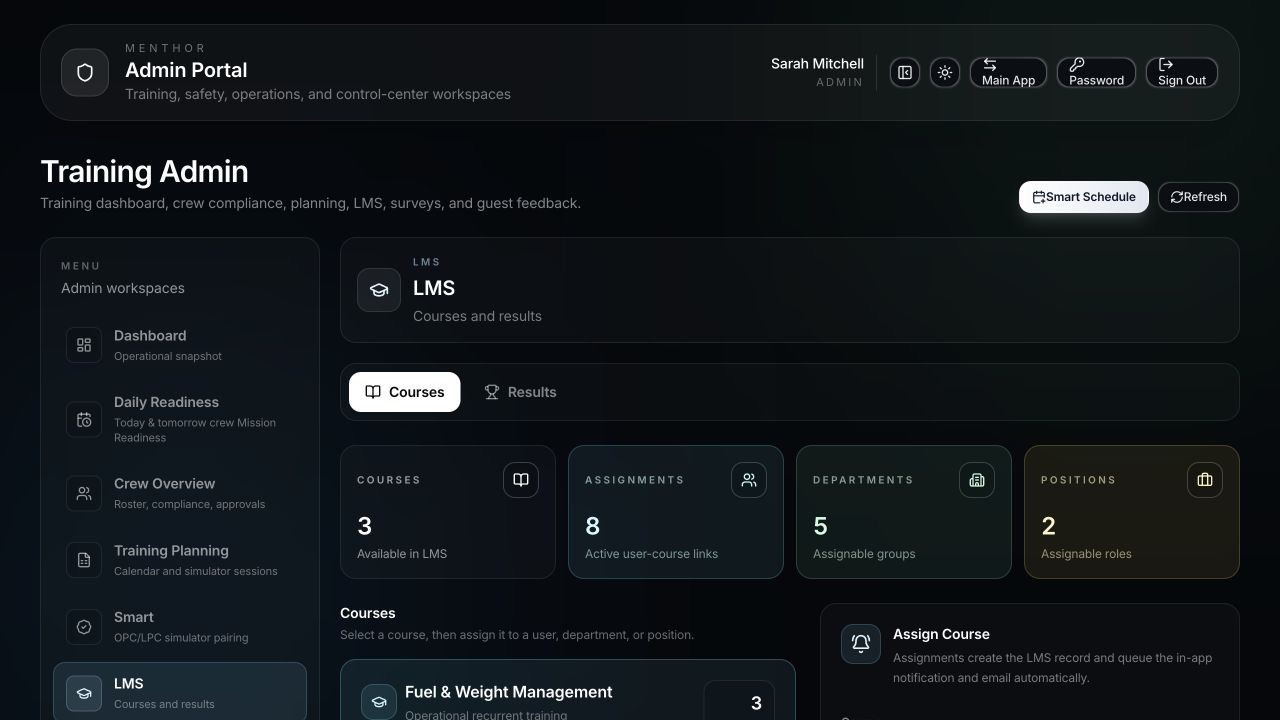Click the Sarah Mitchell user name

(817, 63)
